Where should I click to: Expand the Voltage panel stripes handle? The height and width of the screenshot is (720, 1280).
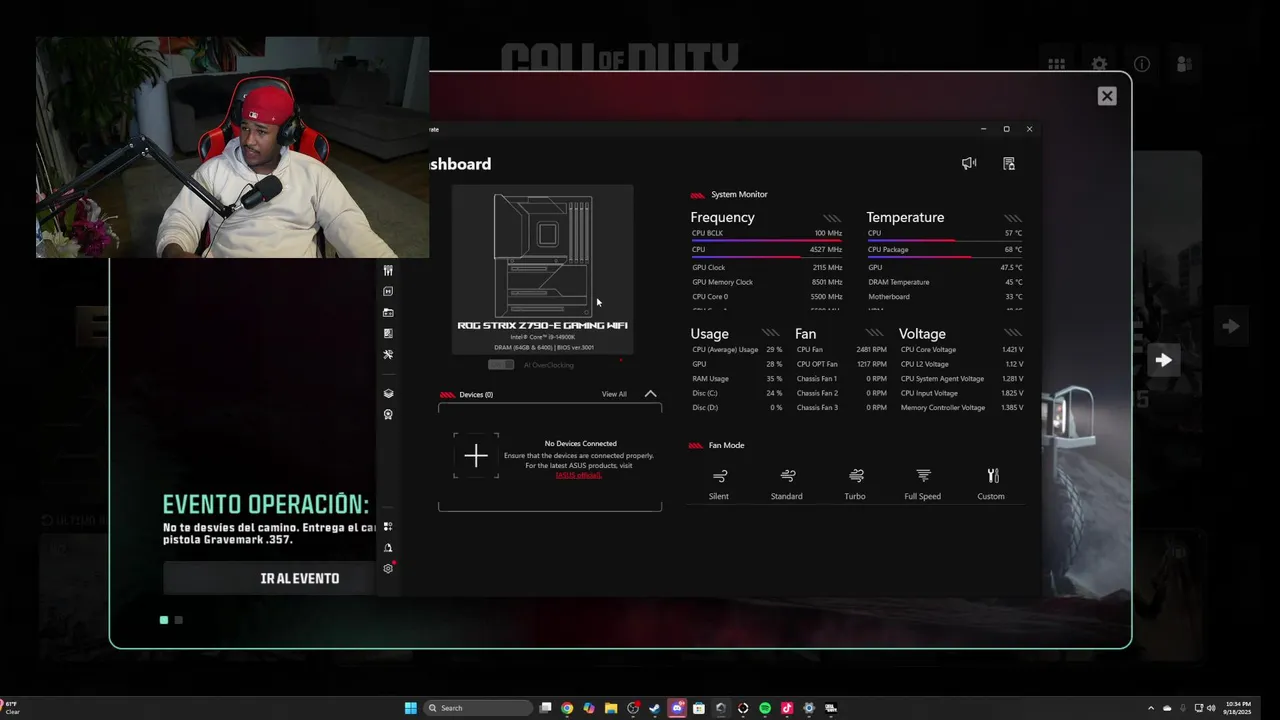(x=1013, y=333)
